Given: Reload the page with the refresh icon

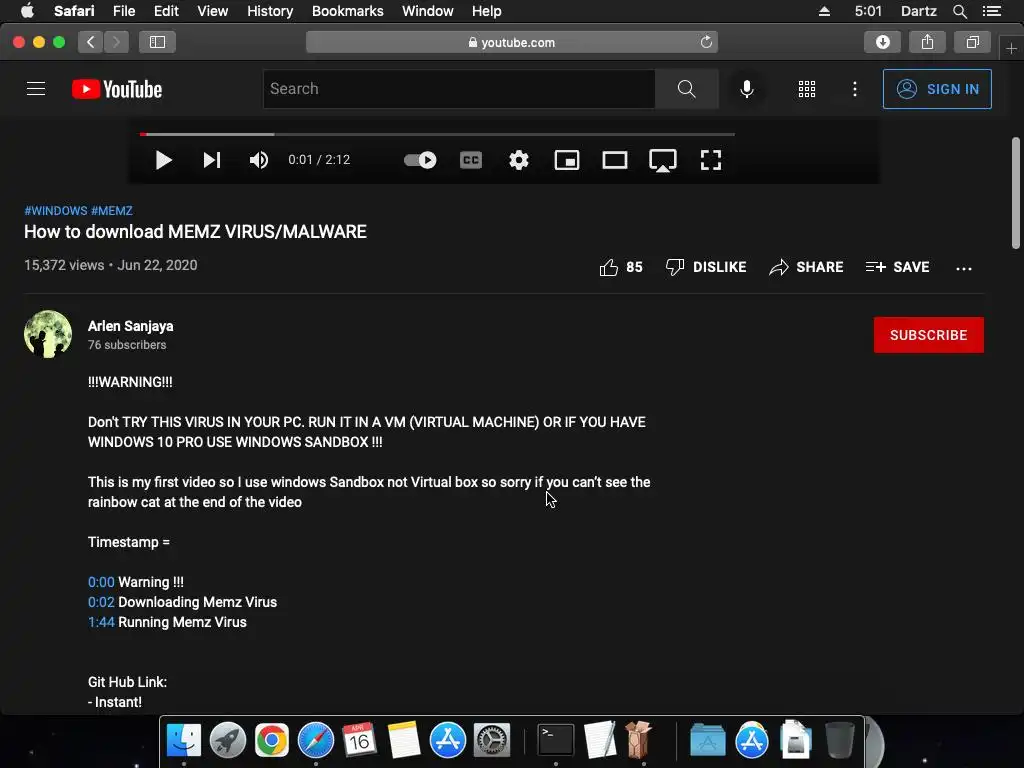Looking at the screenshot, I should click(x=706, y=42).
